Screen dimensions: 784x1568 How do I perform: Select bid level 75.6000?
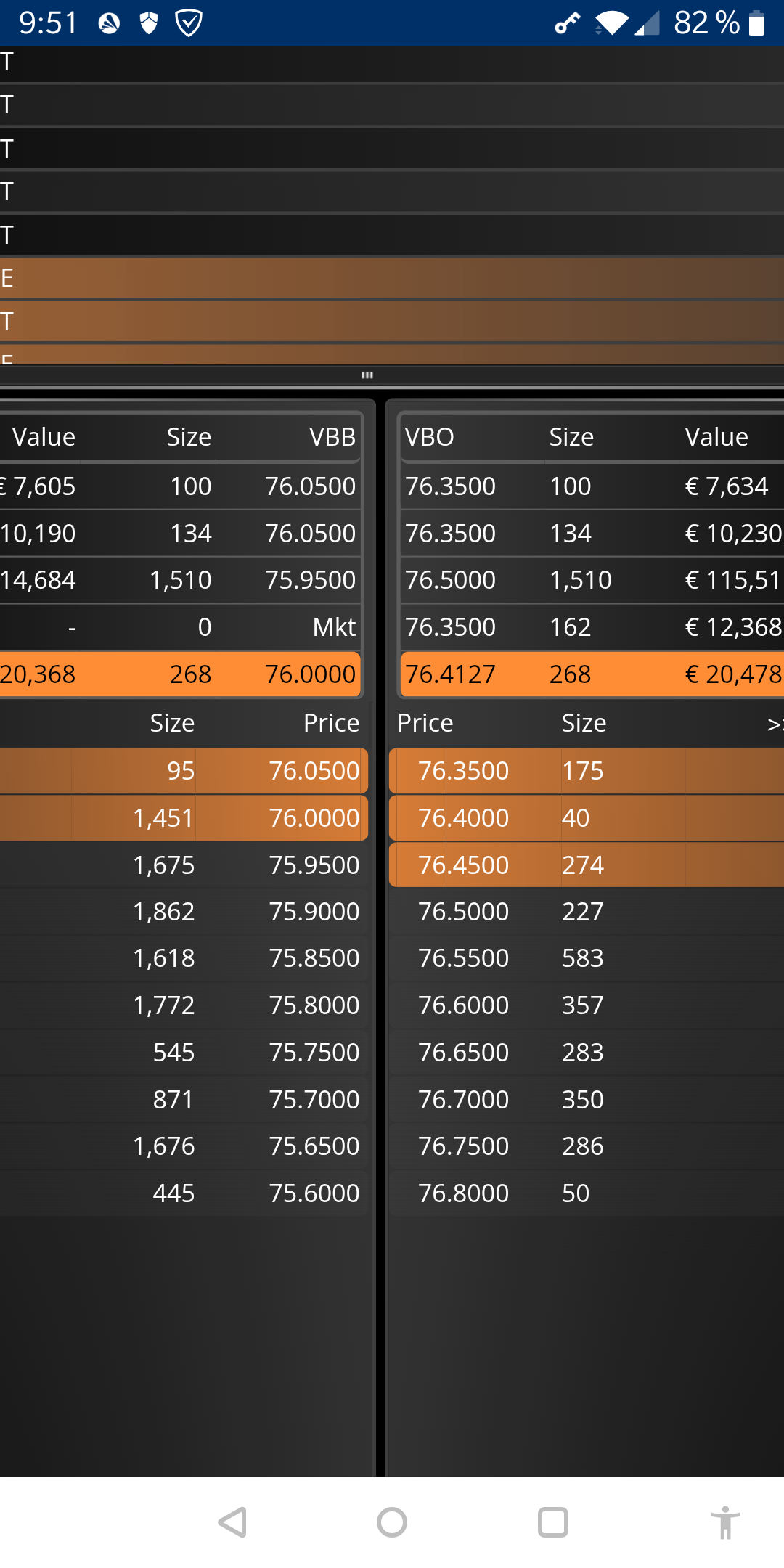(x=184, y=1193)
